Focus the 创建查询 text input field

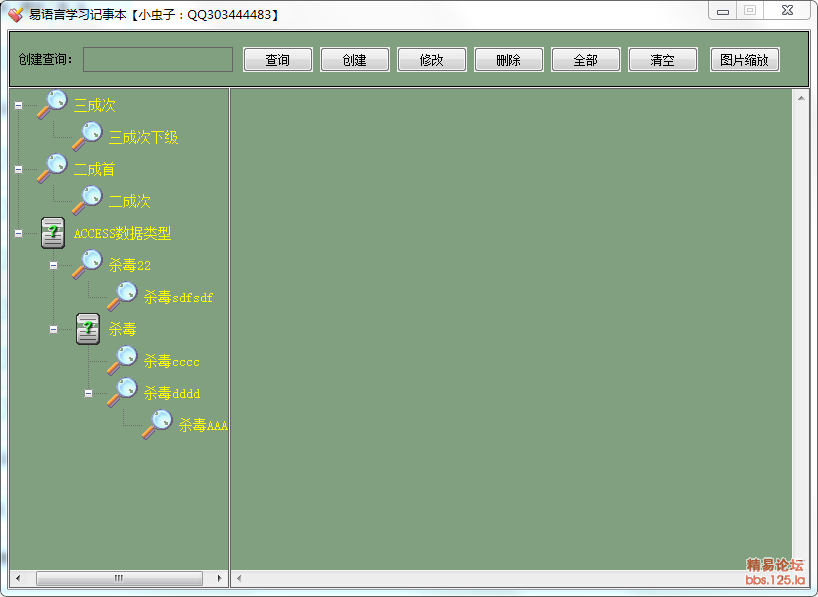point(158,60)
